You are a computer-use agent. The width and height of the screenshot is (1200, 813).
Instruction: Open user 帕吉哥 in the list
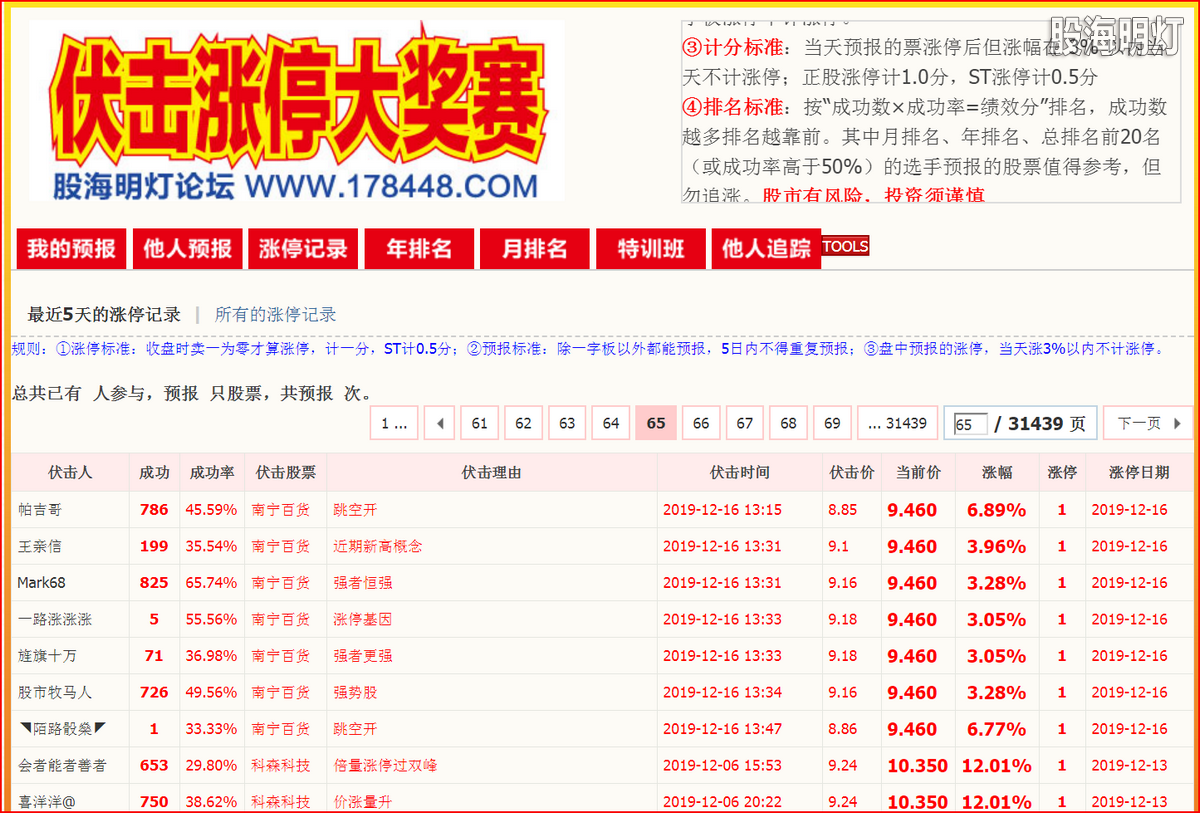(x=39, y=510)
